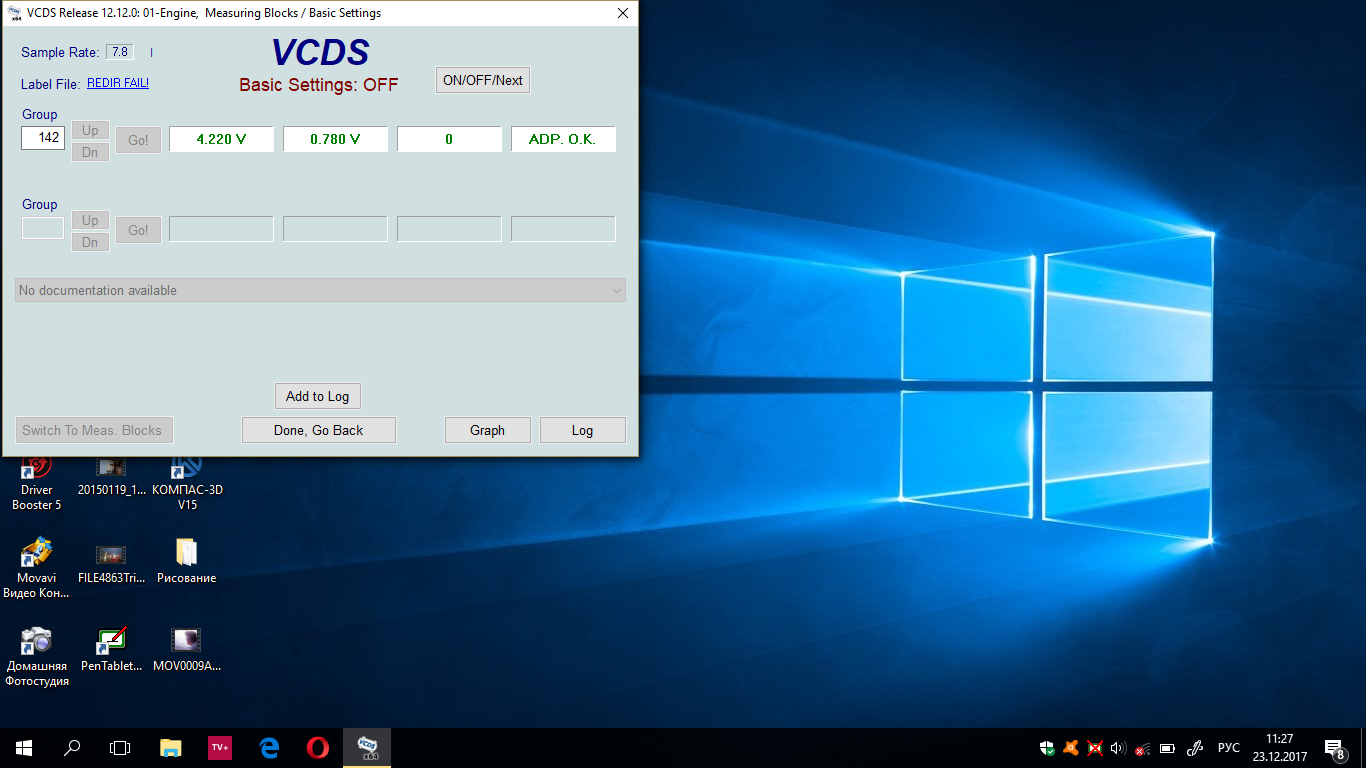Open Microsoft Edge from the taskbar
Image resolution: width=1366 pixels, height=768 pixels.
269,747
